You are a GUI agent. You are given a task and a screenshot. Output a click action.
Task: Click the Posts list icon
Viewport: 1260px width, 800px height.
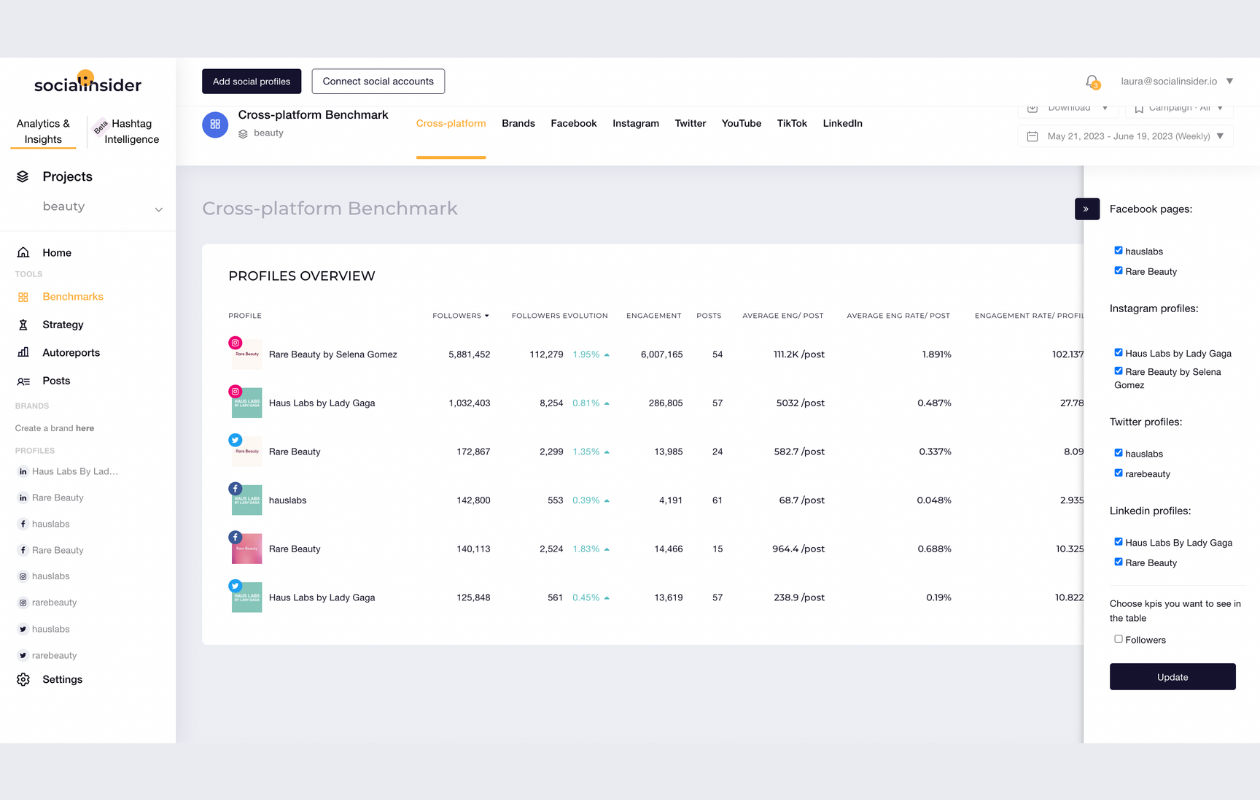pos(23,381)
